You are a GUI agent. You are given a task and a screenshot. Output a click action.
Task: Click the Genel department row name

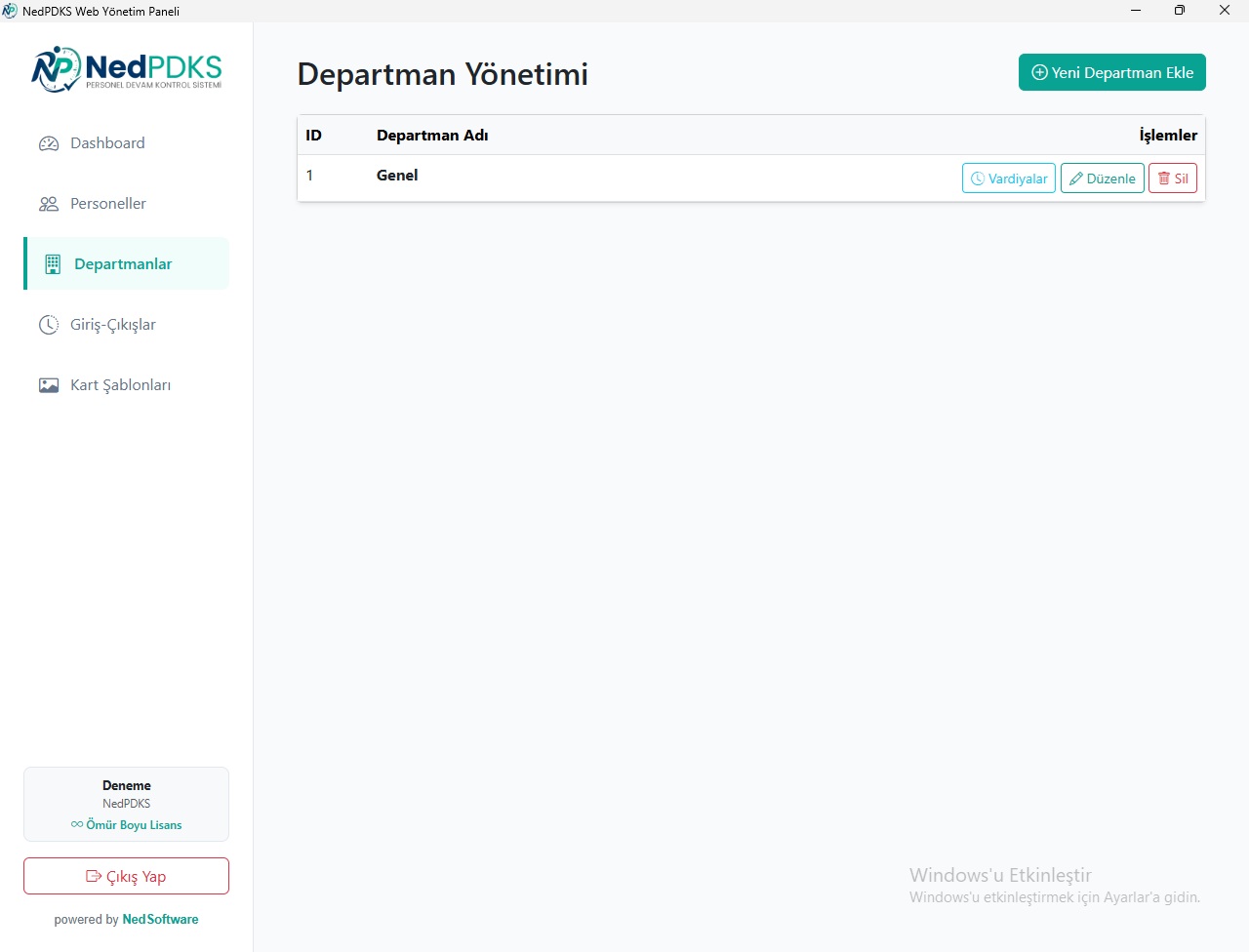[x=397, y=176]
